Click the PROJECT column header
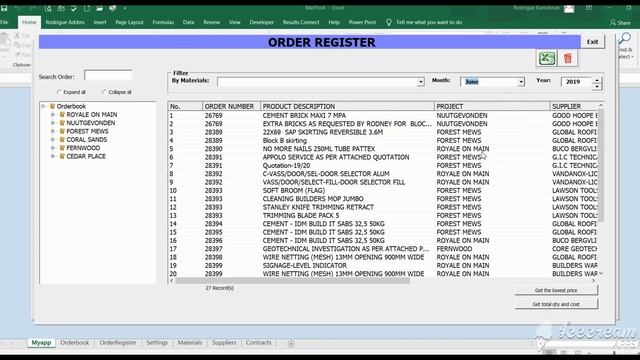Image resolution: width=640 pixels, height=360 pixels. (x=492, y=107)
